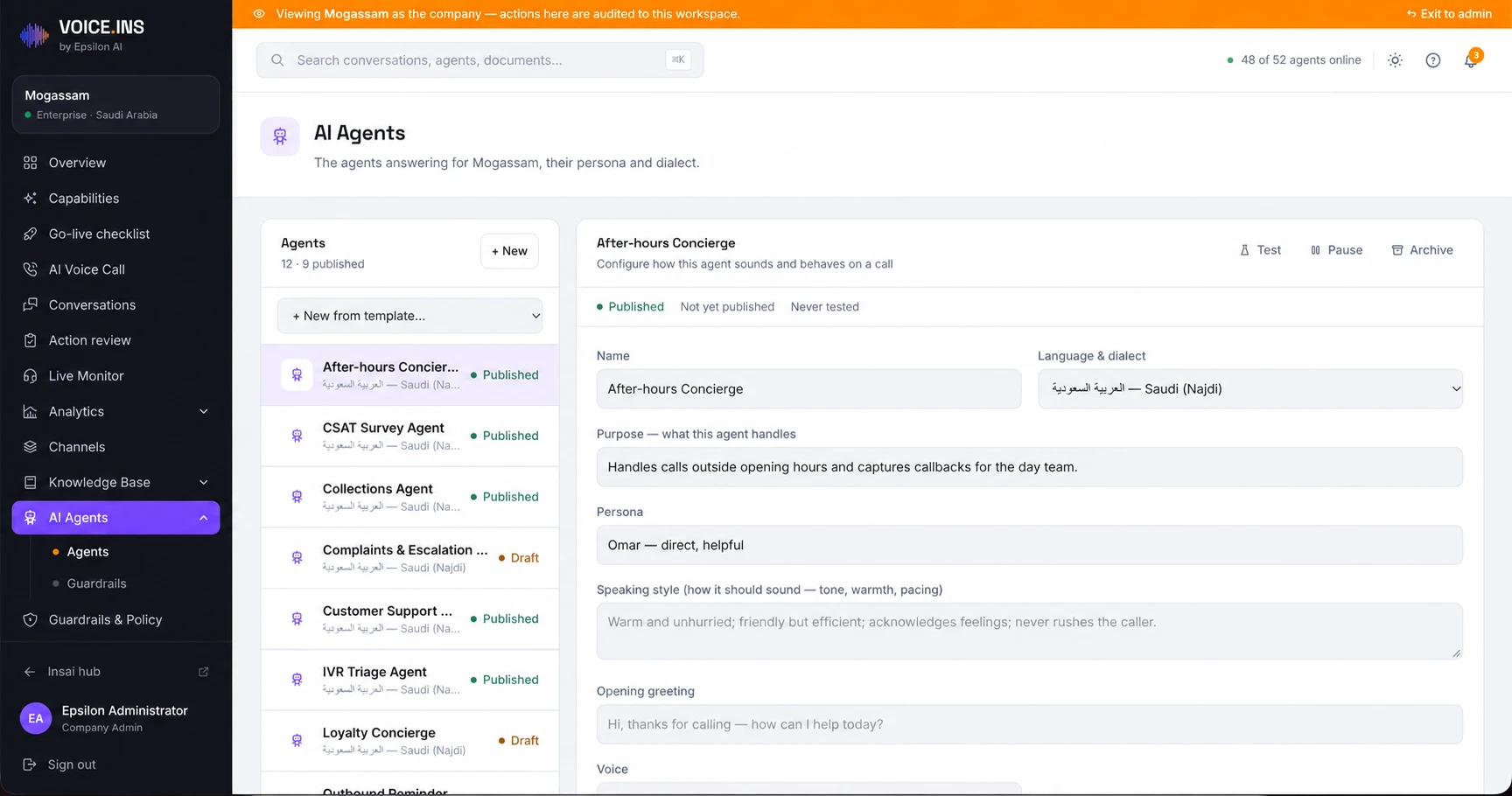The image size is (1512, 796).
Task: Select the CSAT Survey Agent row
Action: click(409, 436)
